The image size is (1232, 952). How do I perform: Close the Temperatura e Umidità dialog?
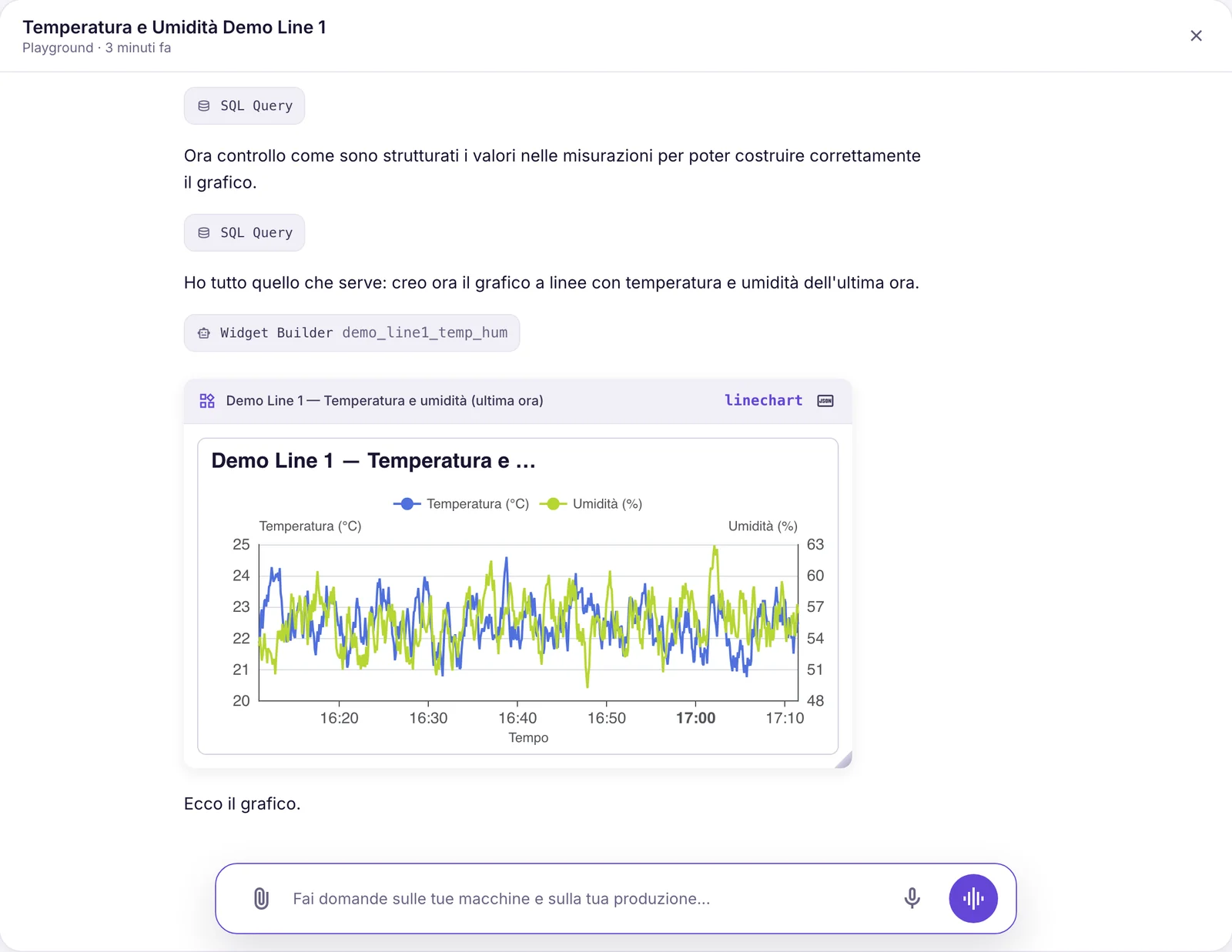[x=1196, y=36]
